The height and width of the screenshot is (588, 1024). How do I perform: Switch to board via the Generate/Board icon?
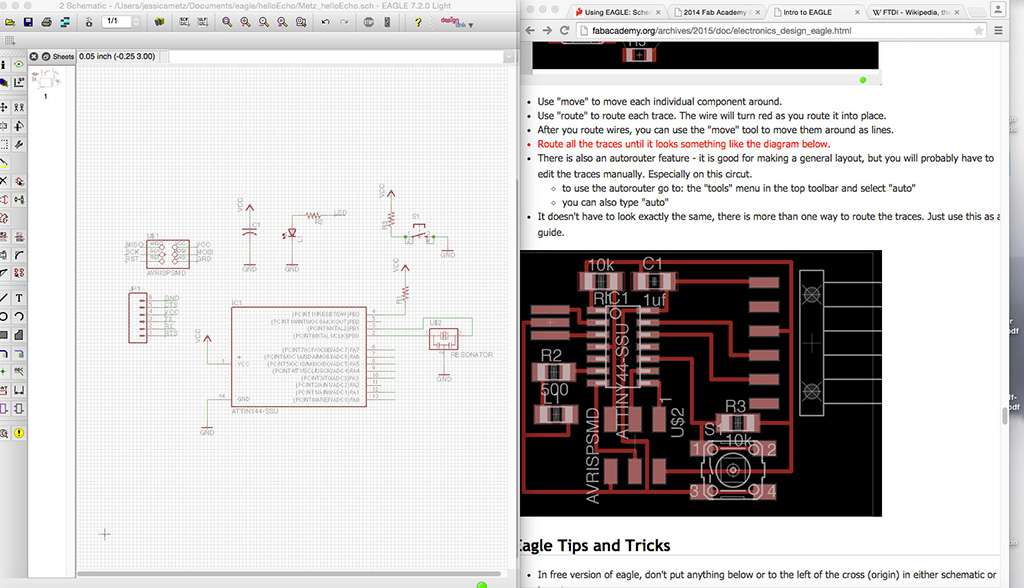[x=89, y=22]
